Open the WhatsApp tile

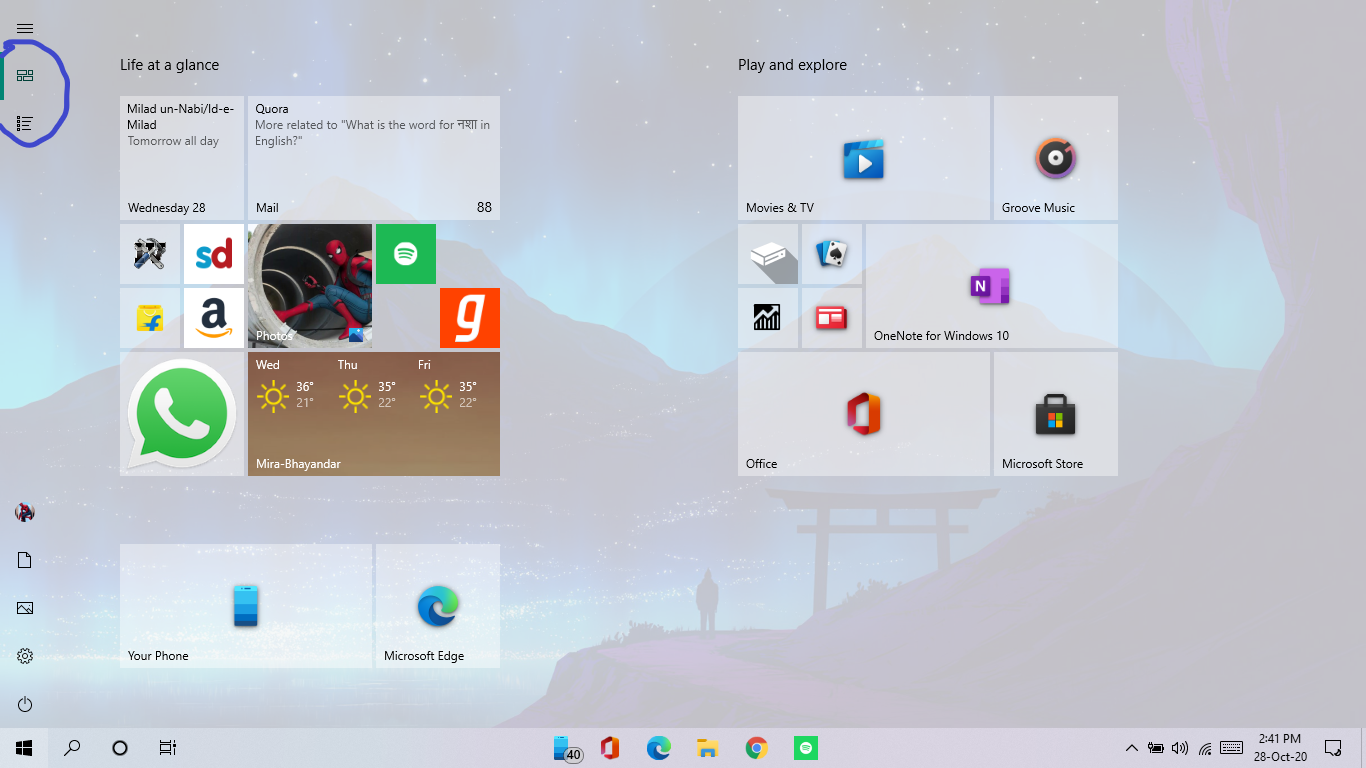(182, 414)
